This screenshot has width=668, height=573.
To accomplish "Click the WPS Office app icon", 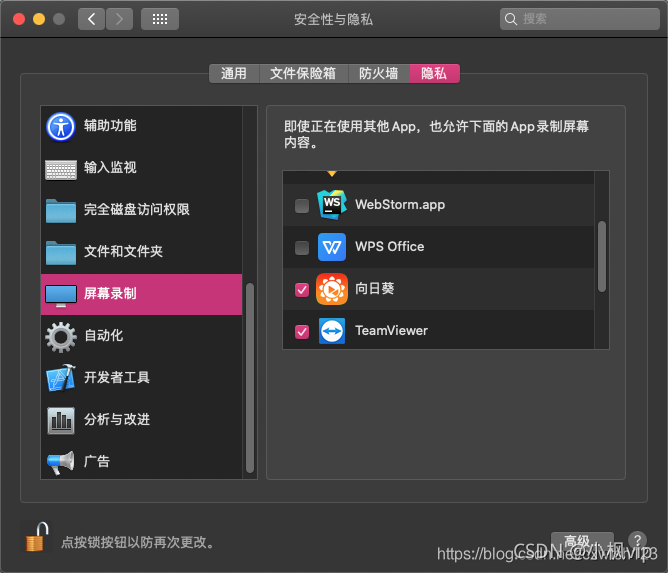I will click(x=332, y=247).
